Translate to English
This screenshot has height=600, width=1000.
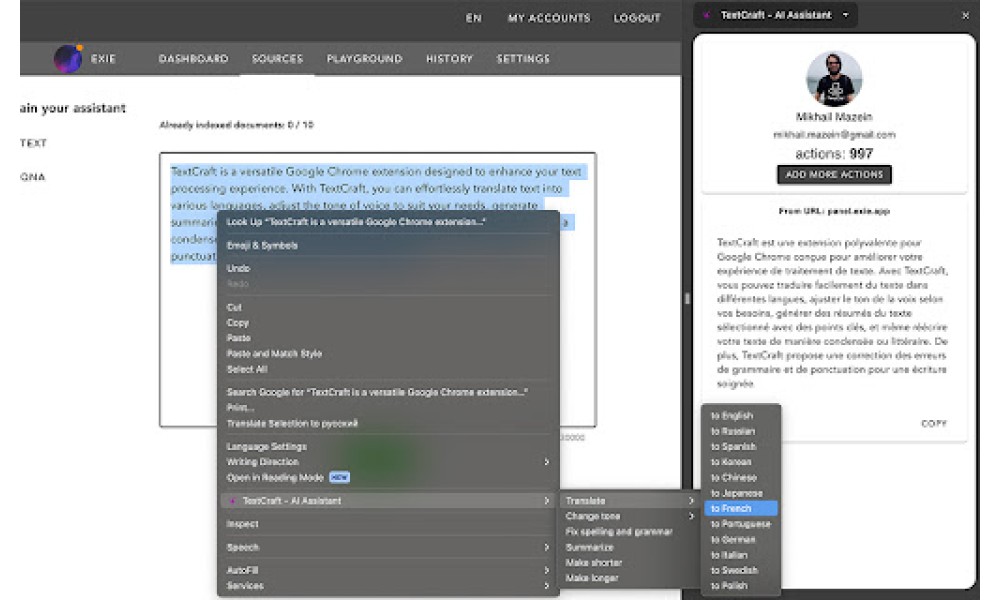click(741, 416)
